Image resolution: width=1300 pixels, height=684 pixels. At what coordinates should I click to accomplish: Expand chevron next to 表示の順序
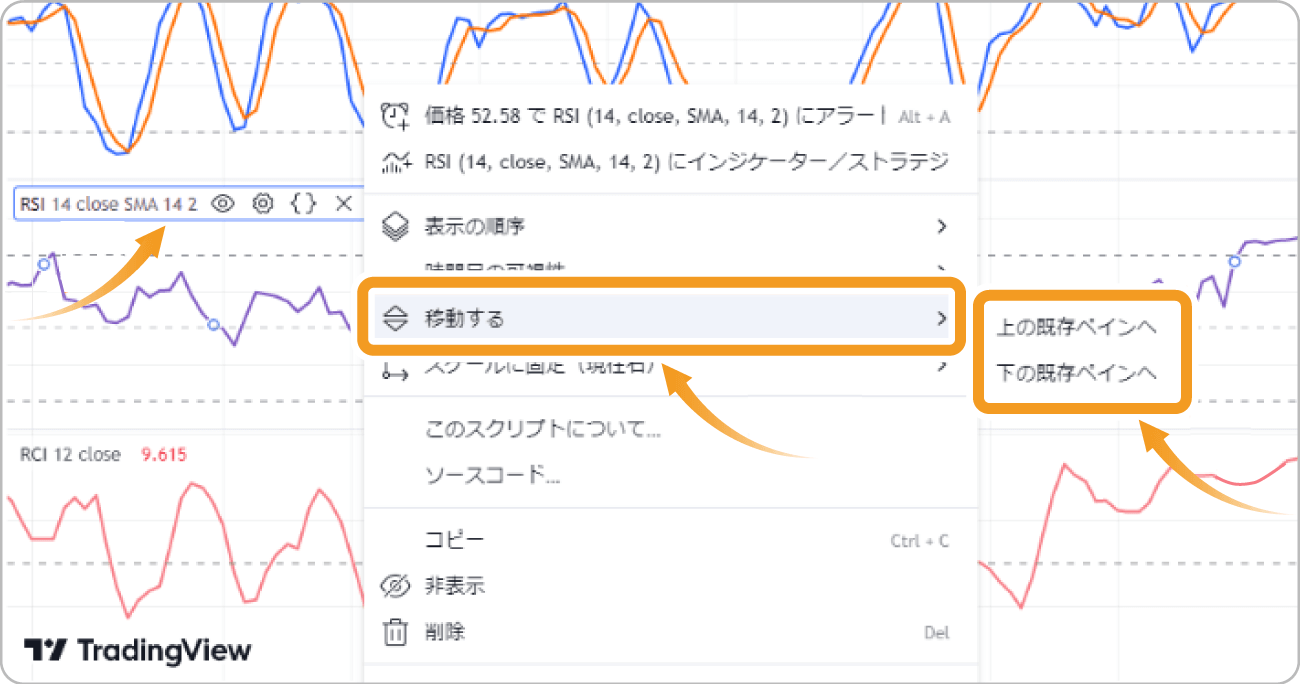tap(941, 227)
